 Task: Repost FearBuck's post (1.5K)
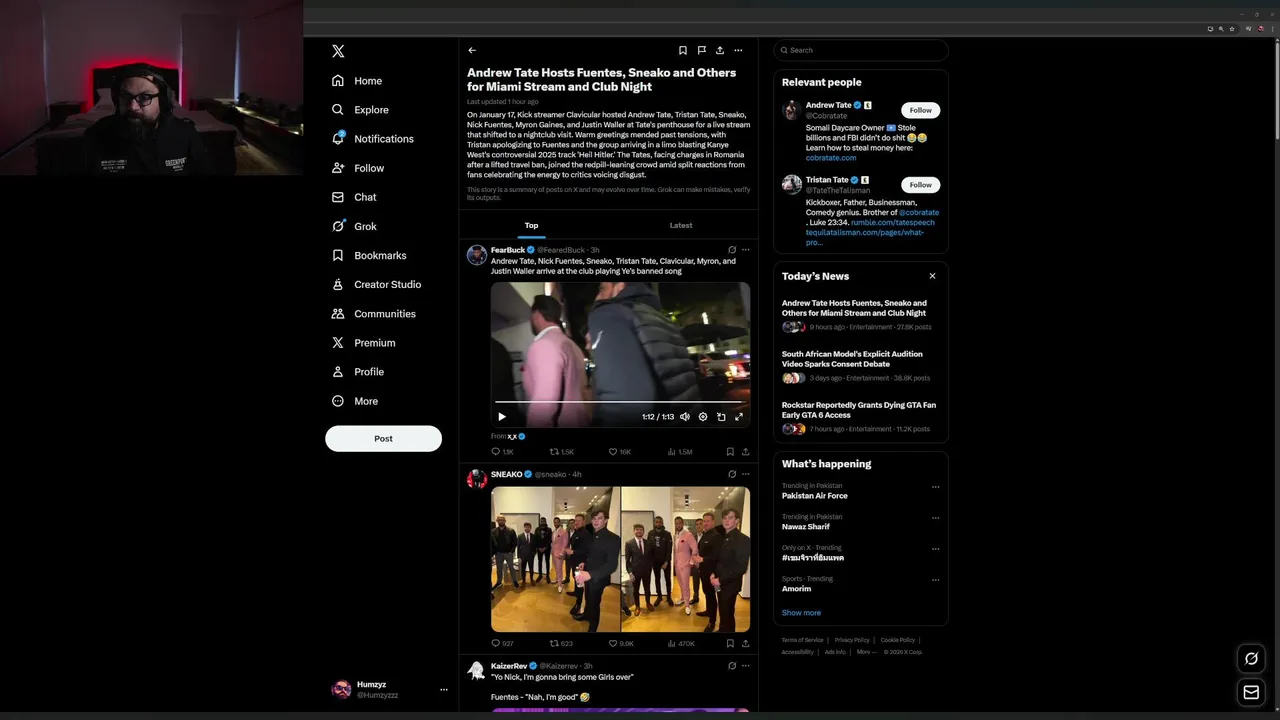click(x=562, y=452)
